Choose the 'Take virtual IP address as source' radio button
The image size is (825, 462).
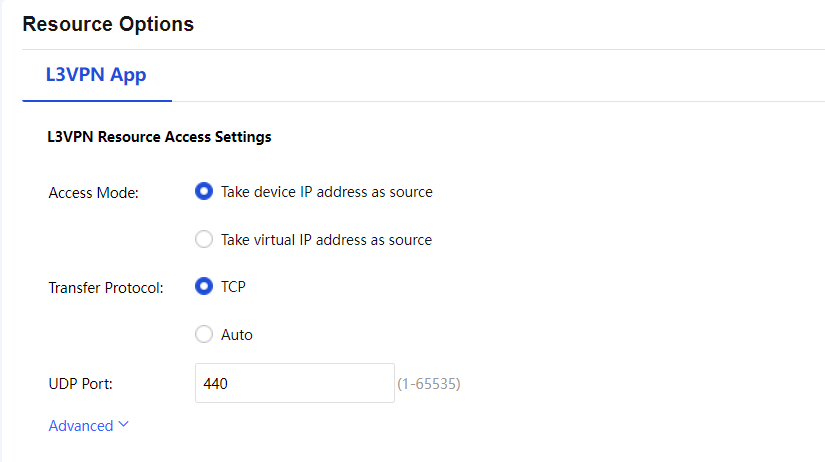[x=204, y=240]
